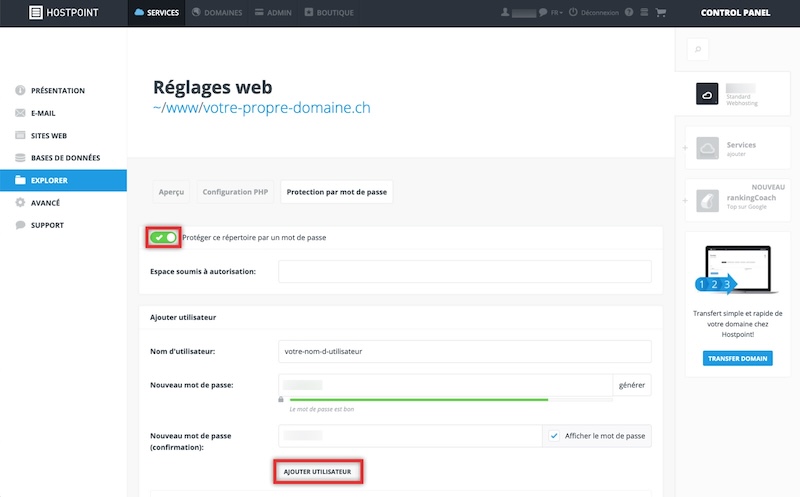Toggle the Afficher le mot de passe checkbox
Image resolution: width=800 pixels, height=497 pixels.
pyautogui.click(x=554, y=436)
